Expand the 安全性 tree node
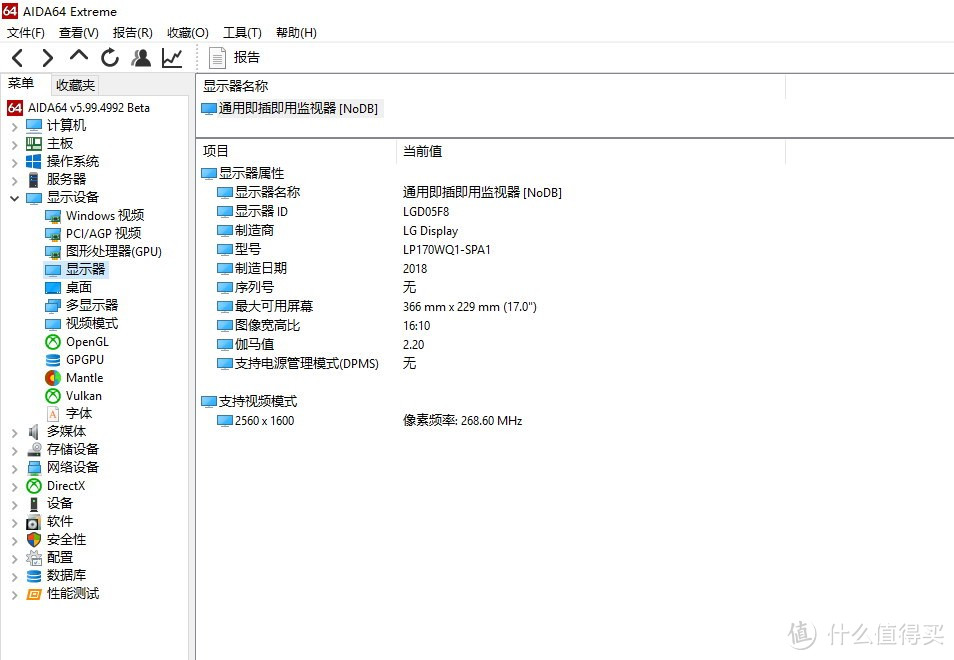Image resolution: width=954 pixels, height=660 pixels. tap(15, 541)
